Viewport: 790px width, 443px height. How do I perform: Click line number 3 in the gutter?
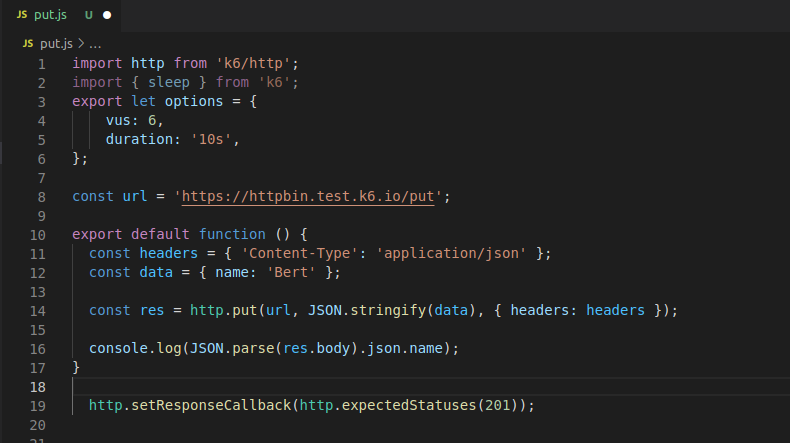click(x=42, y=102)
